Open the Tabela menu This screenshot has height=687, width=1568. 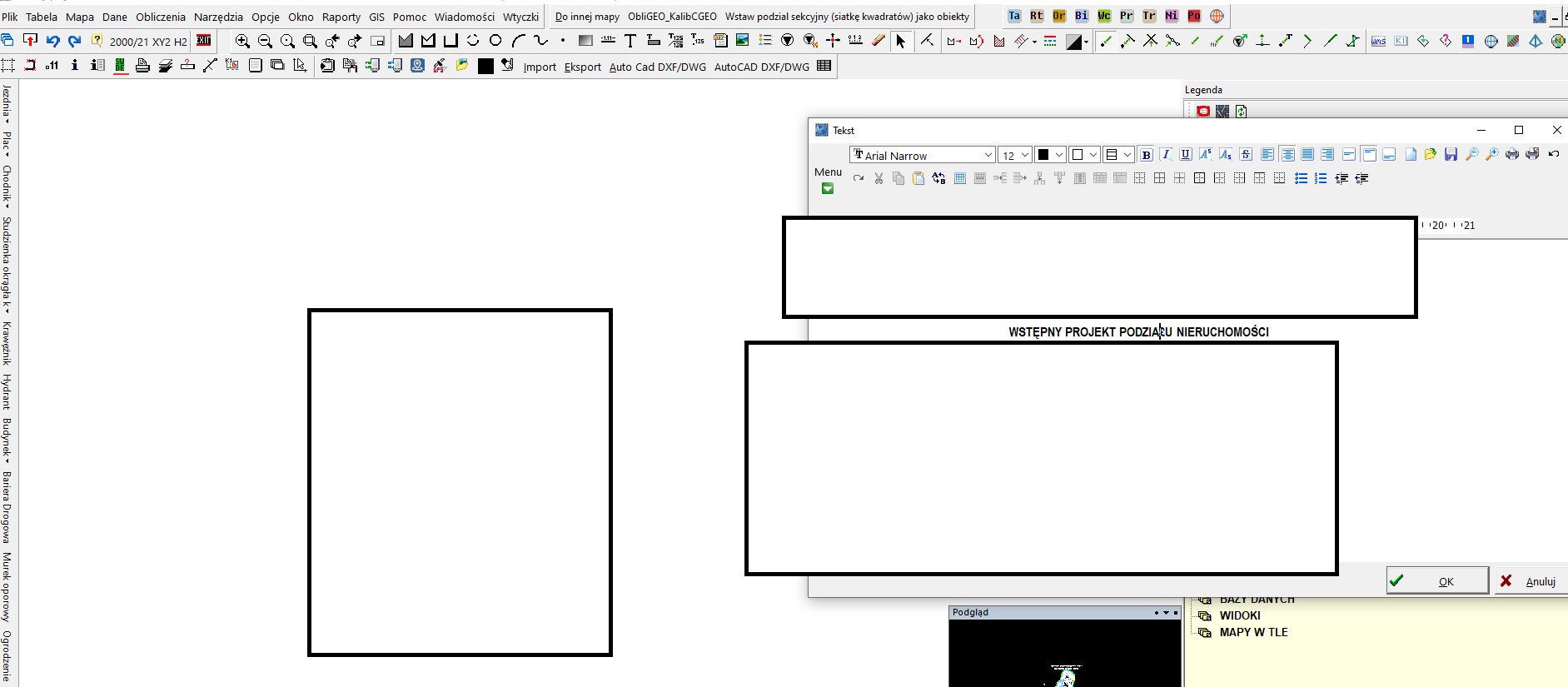pyautogui.click(x=42, y=17)
